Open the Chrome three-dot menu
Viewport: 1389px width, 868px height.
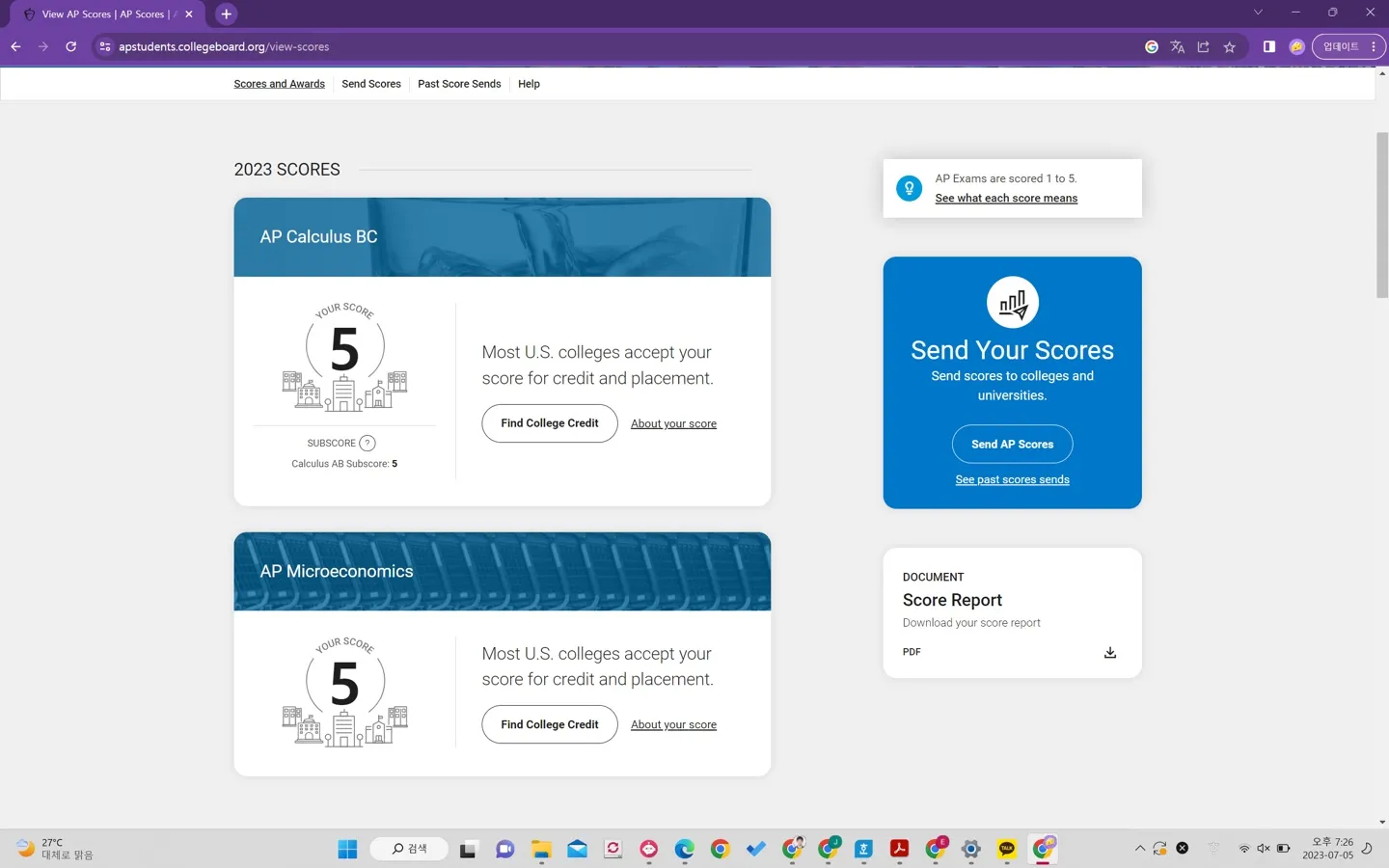1373,46
